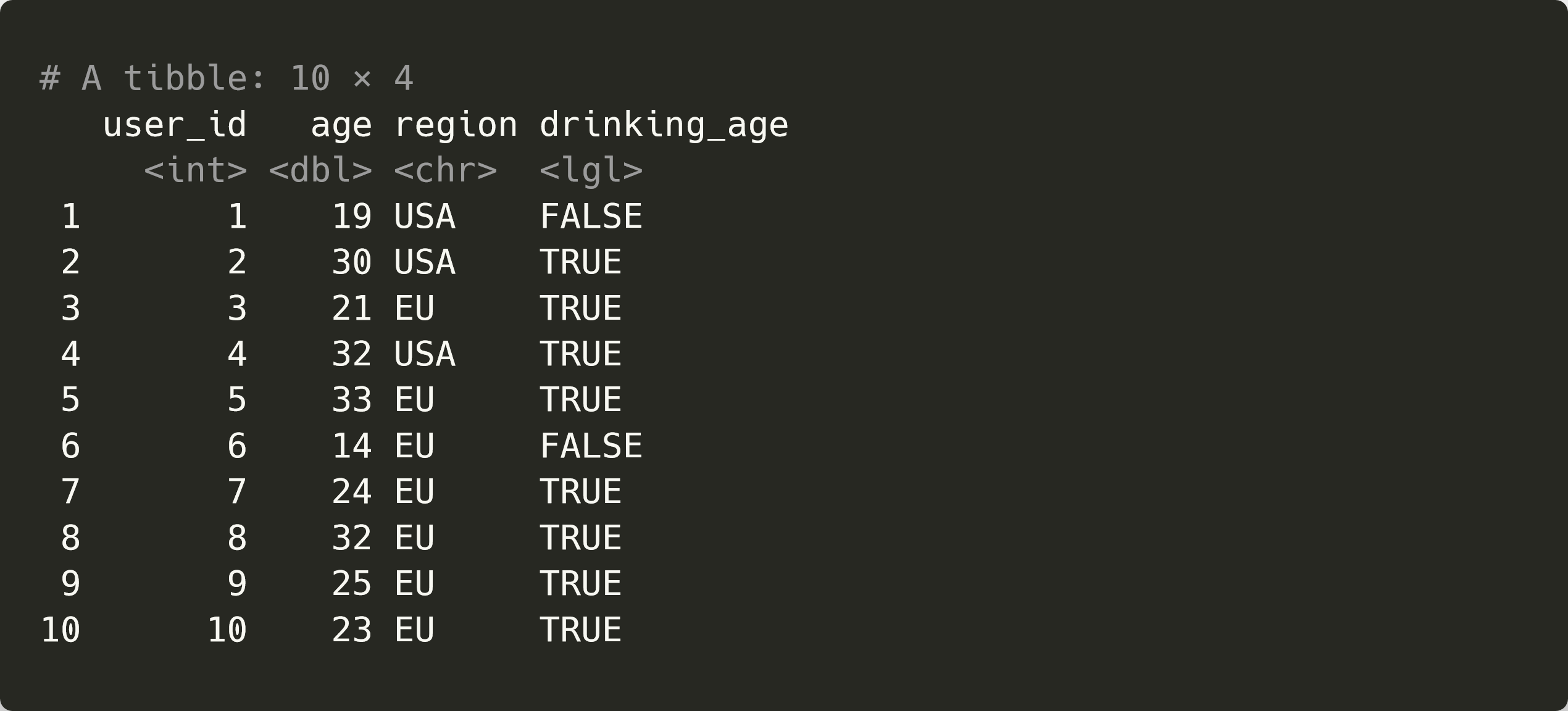Click the tibble dimensions comment line
Viewport: 1568px width, 711px height.
(x=227, y=78)
